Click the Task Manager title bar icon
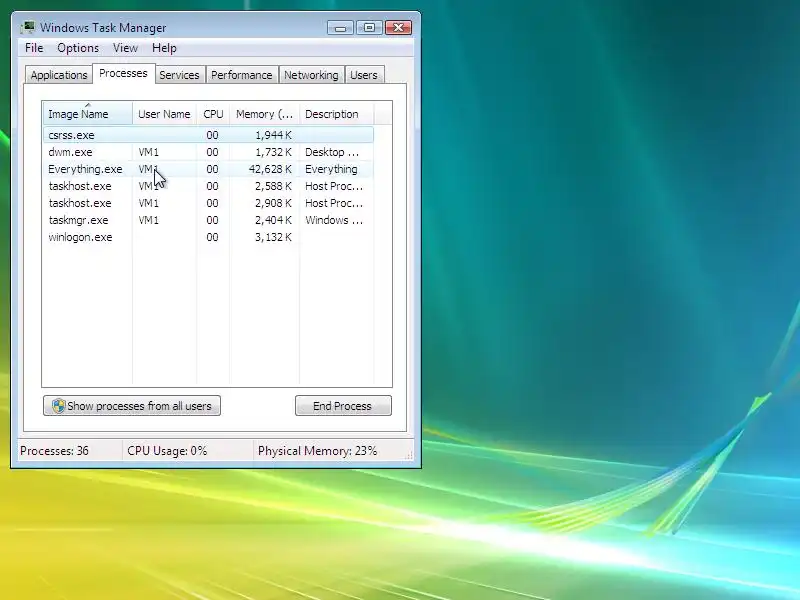 tap(28, 28)
